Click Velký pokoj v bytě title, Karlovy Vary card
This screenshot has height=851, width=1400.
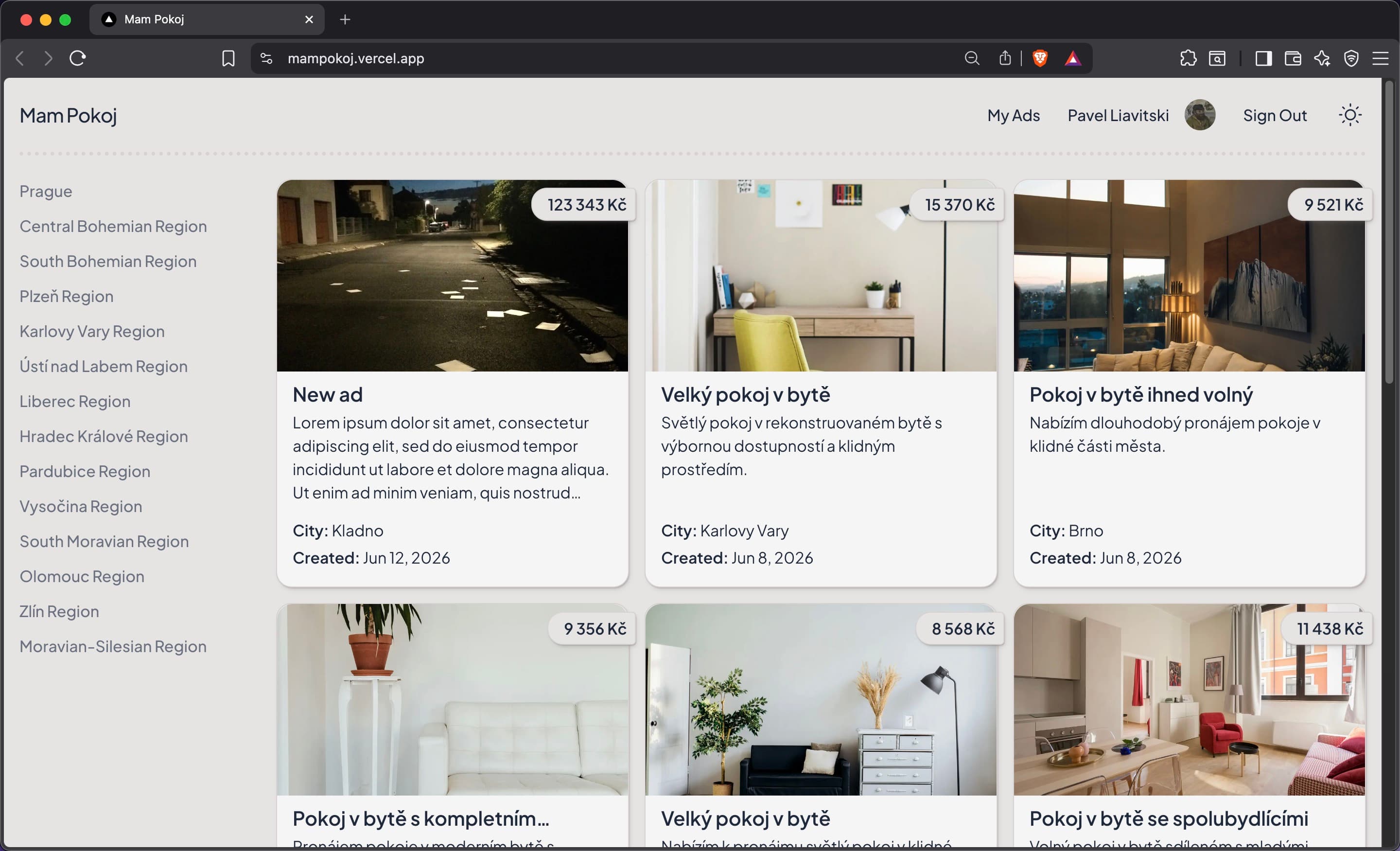(x=746, y=394)
